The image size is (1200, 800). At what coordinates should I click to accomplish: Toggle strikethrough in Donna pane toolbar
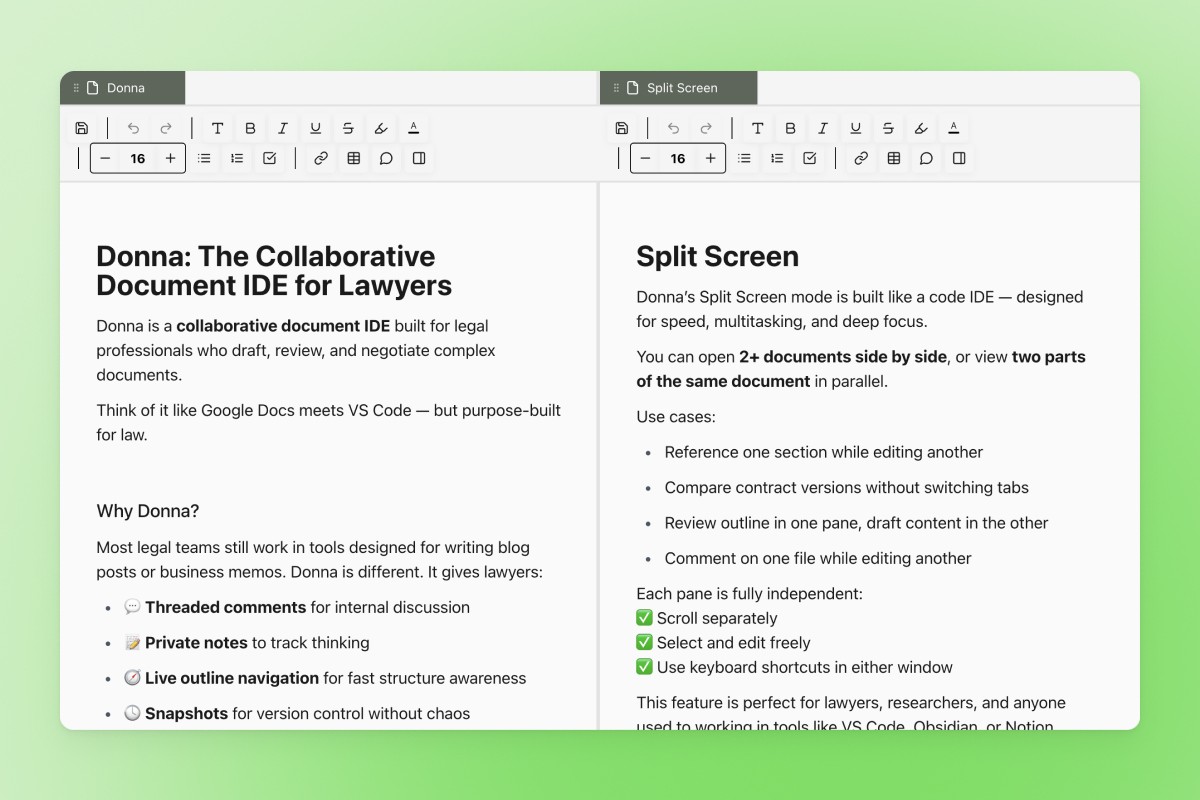pos(348,128)
